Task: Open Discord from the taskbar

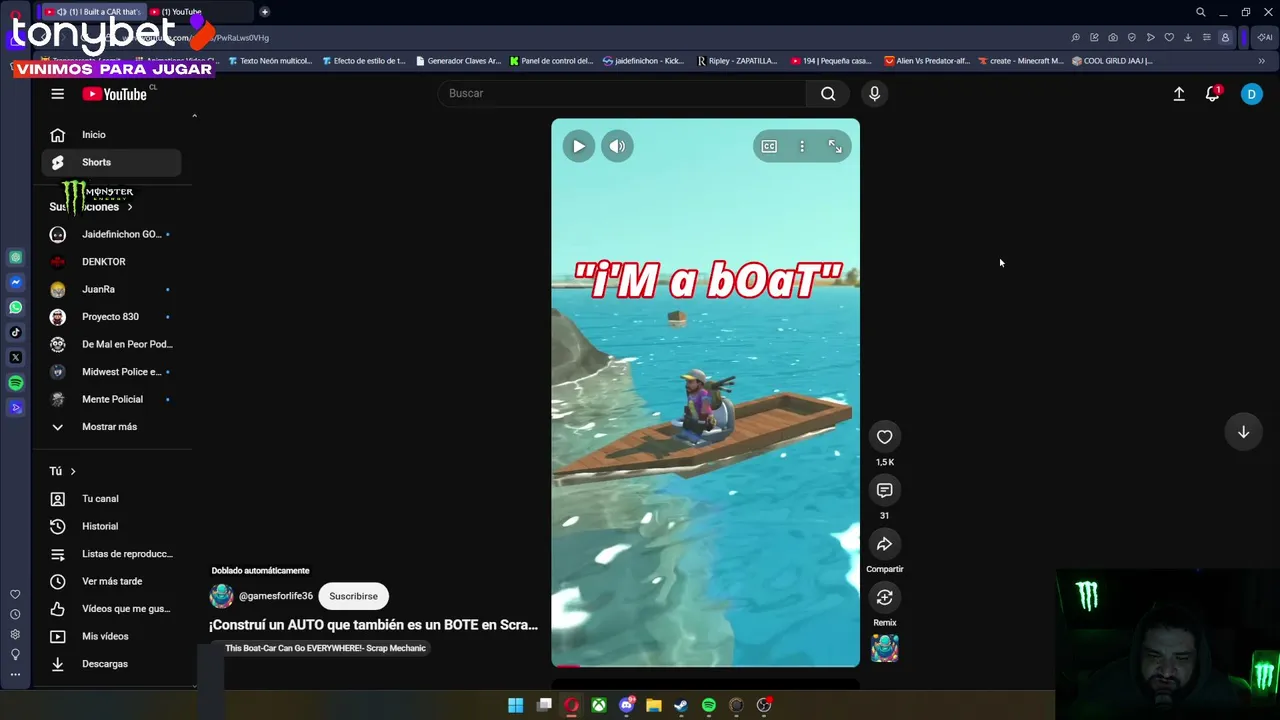Action: click(627, 705)
